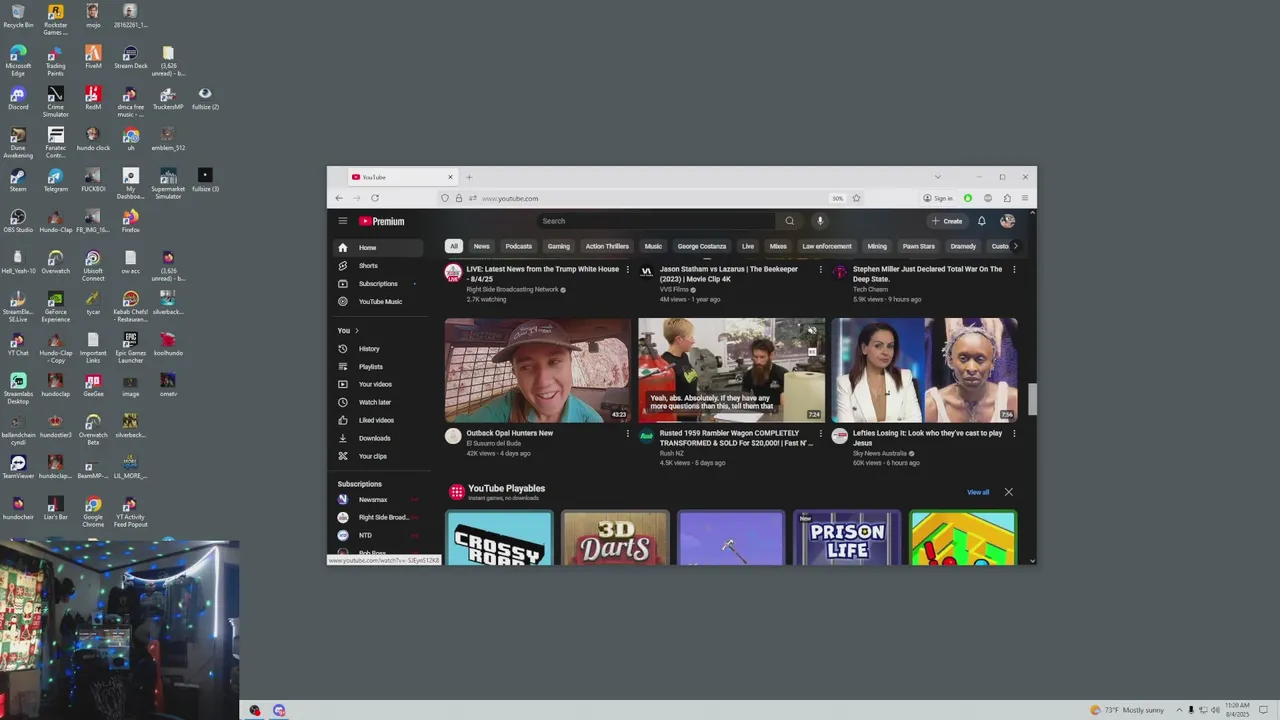Open the Firefox application menu
The height and width of the screenshot is (720, 1280).
coord(1025,198)
